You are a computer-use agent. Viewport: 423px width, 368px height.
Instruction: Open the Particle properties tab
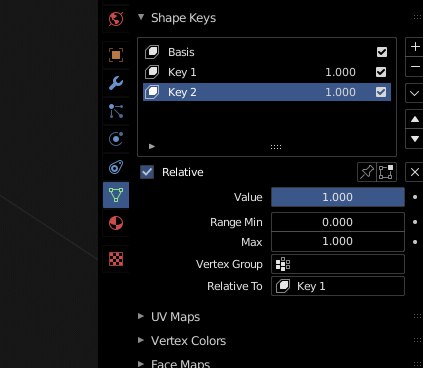[x=116, y=111]
